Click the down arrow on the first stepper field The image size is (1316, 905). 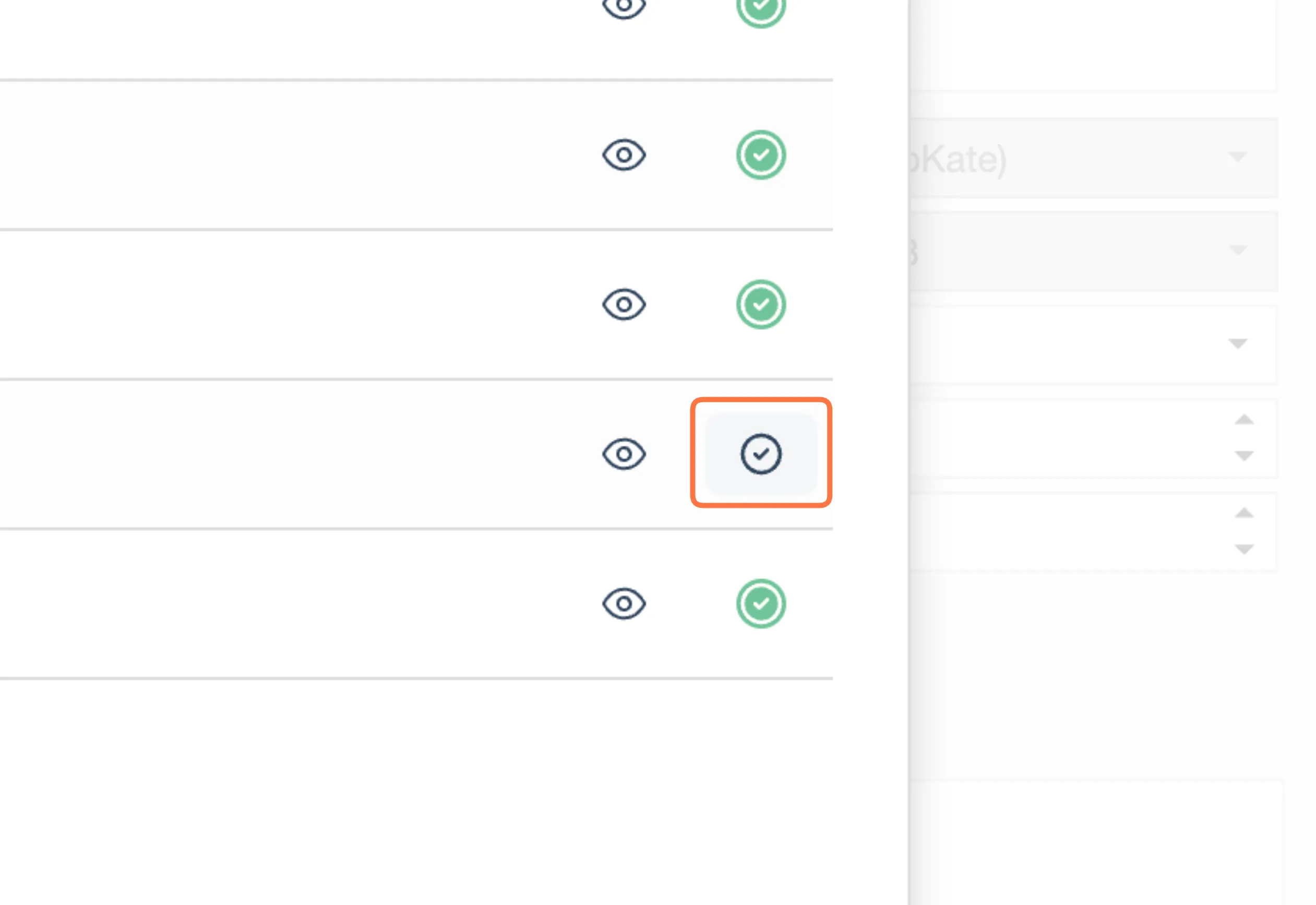click(x=1243, y=455)
